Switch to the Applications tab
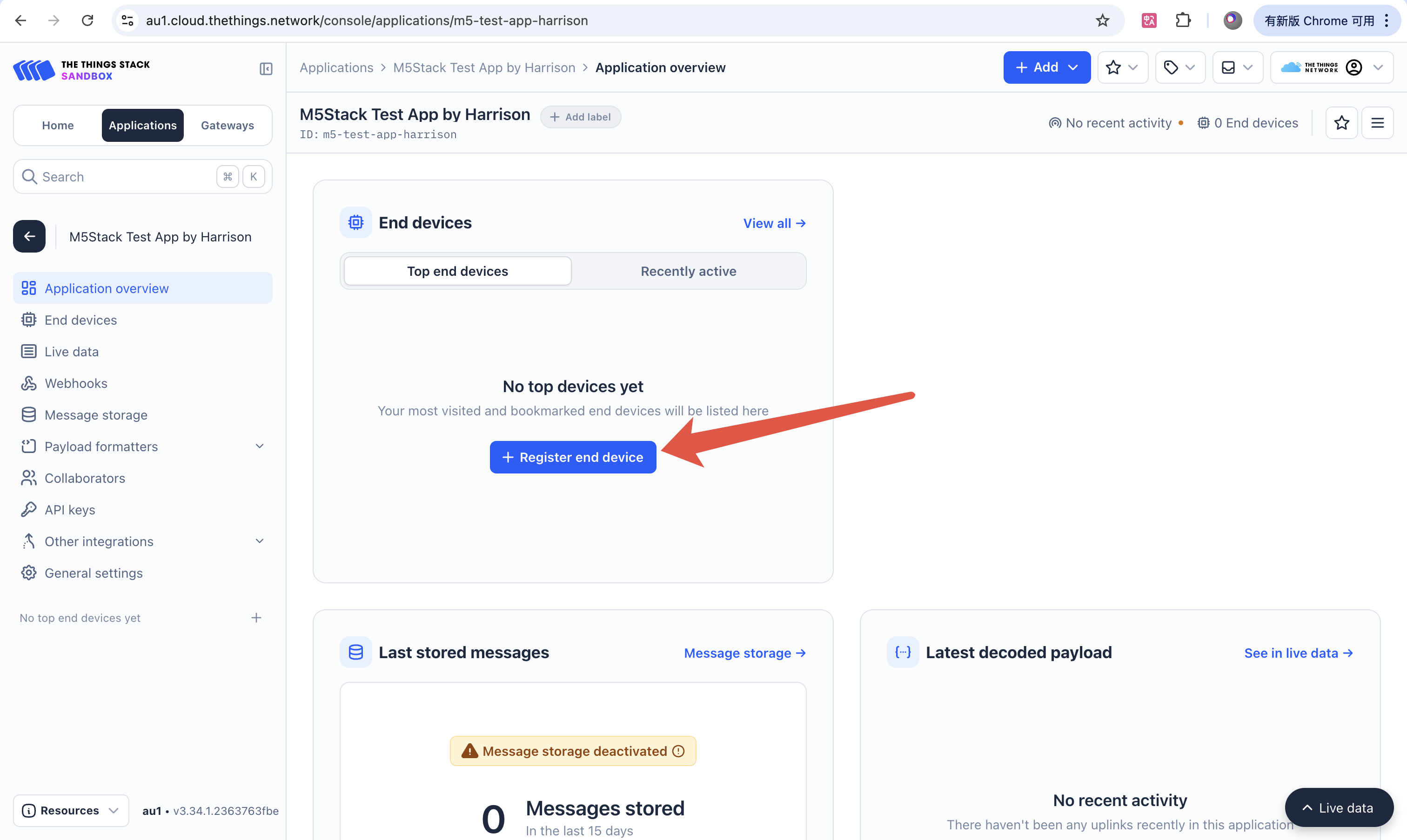 (x=143, y=125)
